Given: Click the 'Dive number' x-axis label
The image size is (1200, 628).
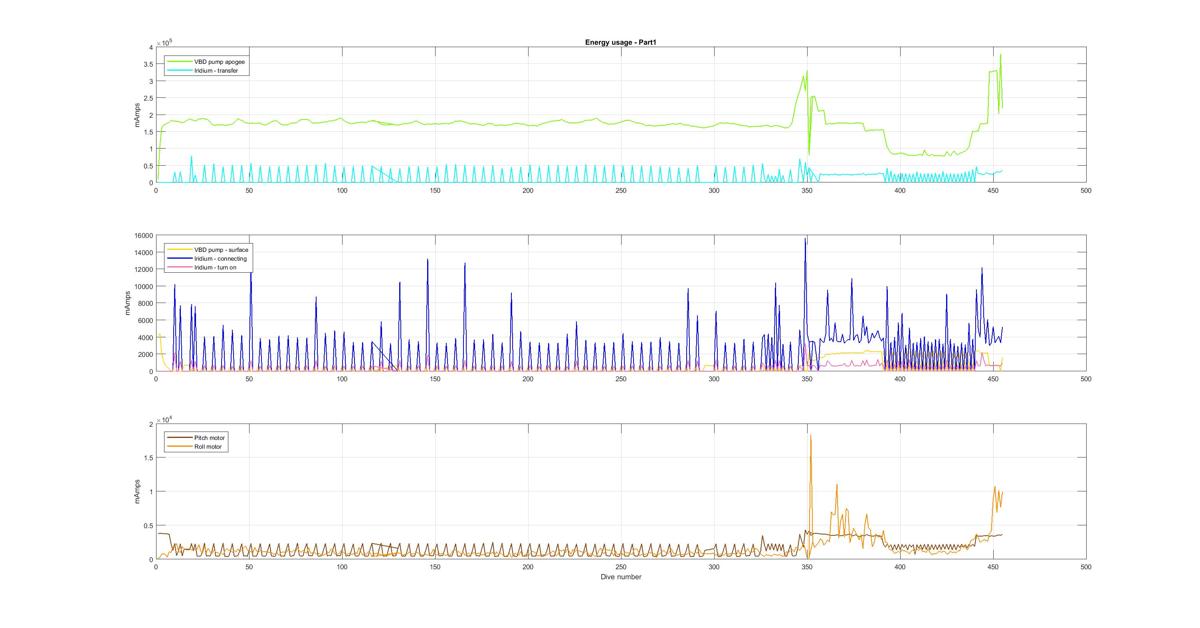Looking at the screenshot, I should pos(620,577).
